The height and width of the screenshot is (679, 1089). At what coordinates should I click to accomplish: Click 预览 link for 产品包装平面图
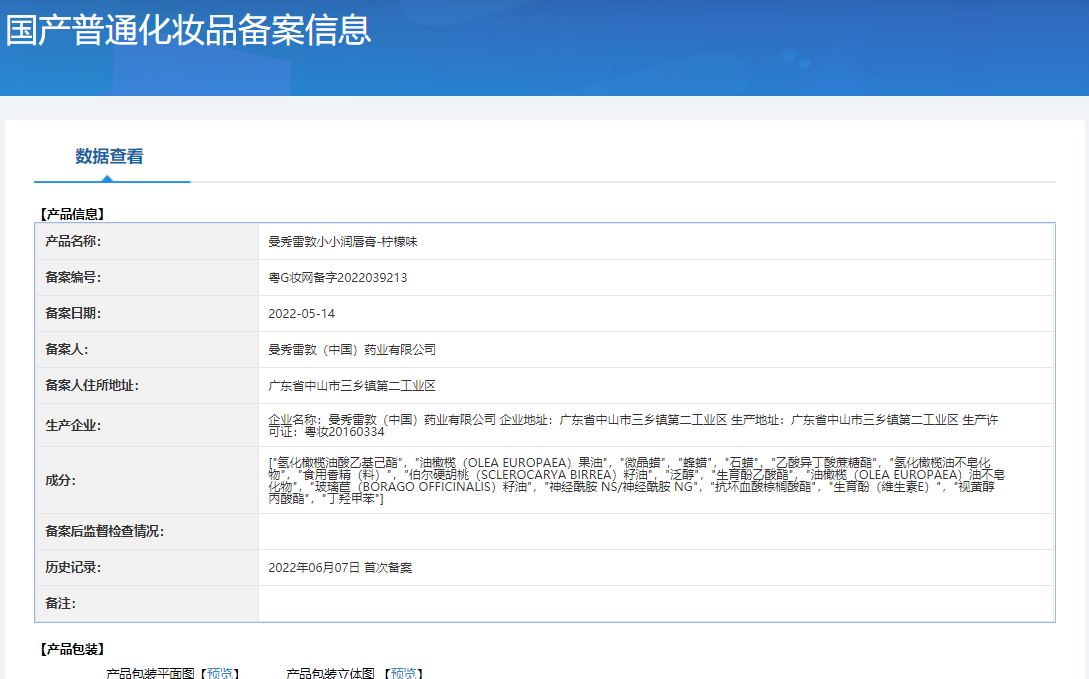coord(221,673)
